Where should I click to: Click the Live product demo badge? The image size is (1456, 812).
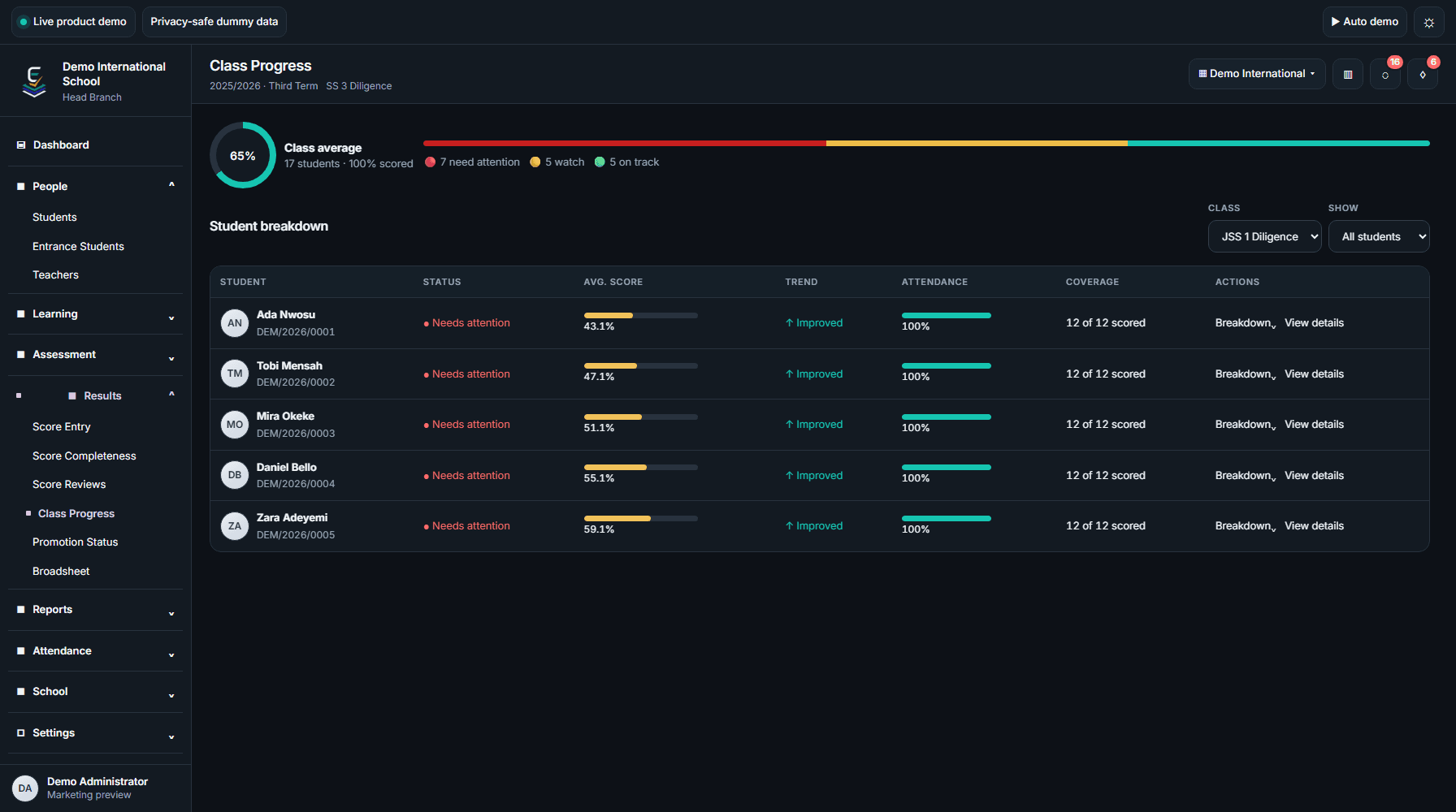pos(73,22)
